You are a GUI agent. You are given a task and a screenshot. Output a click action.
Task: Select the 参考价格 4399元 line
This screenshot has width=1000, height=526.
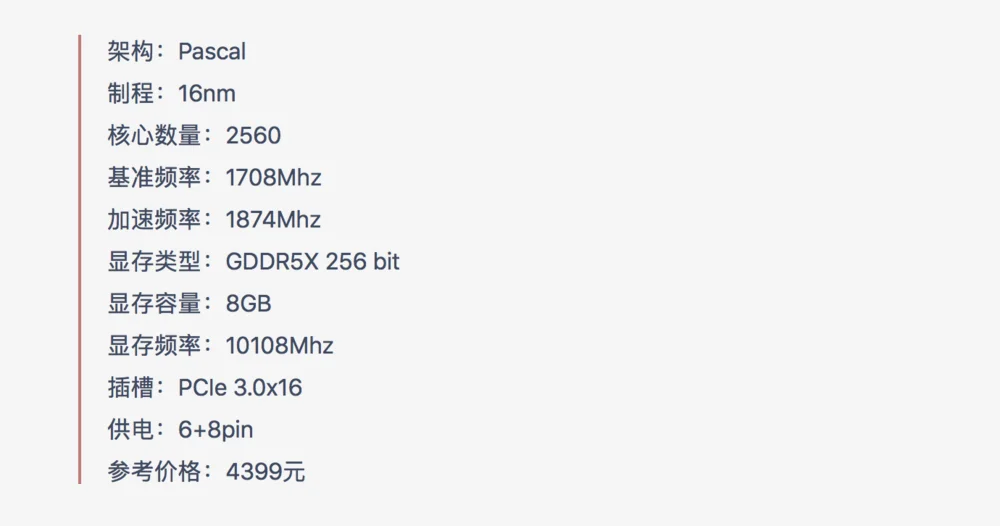[206, 472]
